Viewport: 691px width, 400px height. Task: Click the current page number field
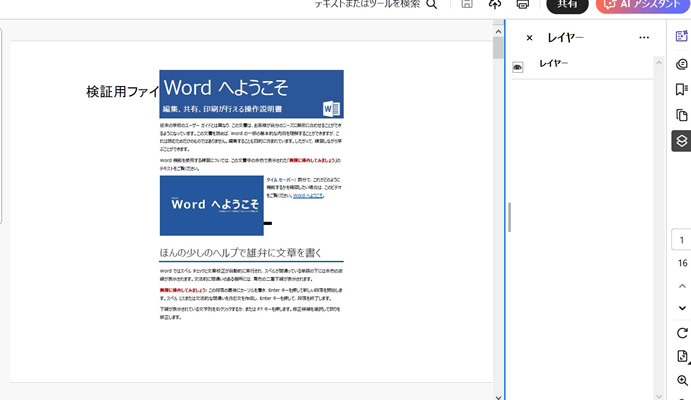tap(681, 240)
